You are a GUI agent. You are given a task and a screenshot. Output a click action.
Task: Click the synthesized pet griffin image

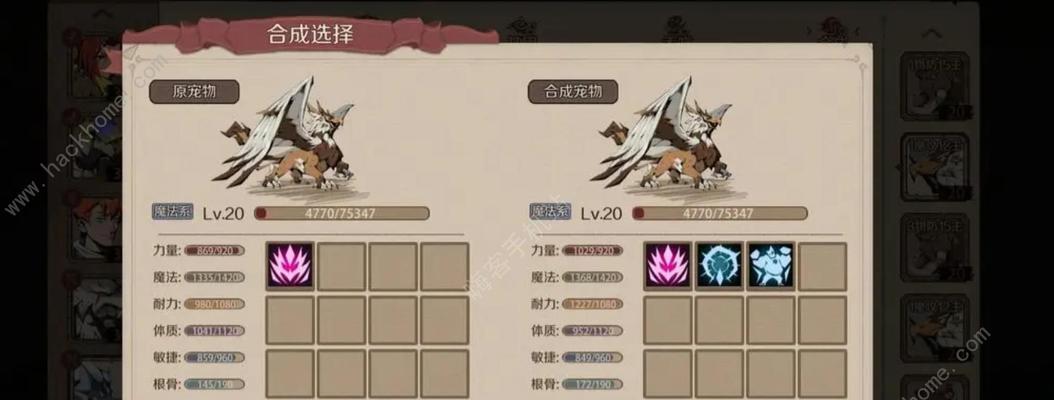(663, 136)
